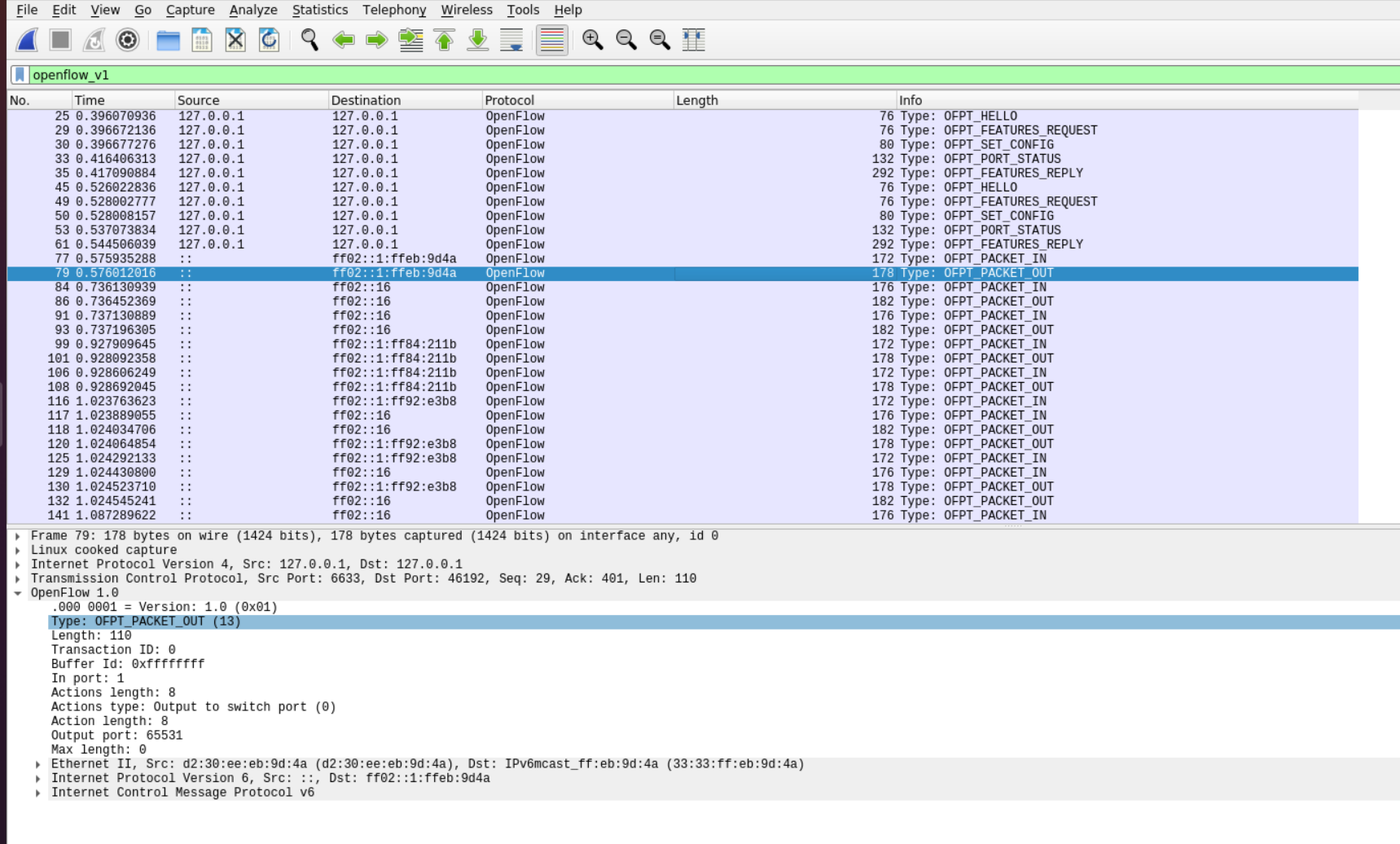Sort packets by the Info column
Screen dimensions: 1400x844
(1127, 100)
